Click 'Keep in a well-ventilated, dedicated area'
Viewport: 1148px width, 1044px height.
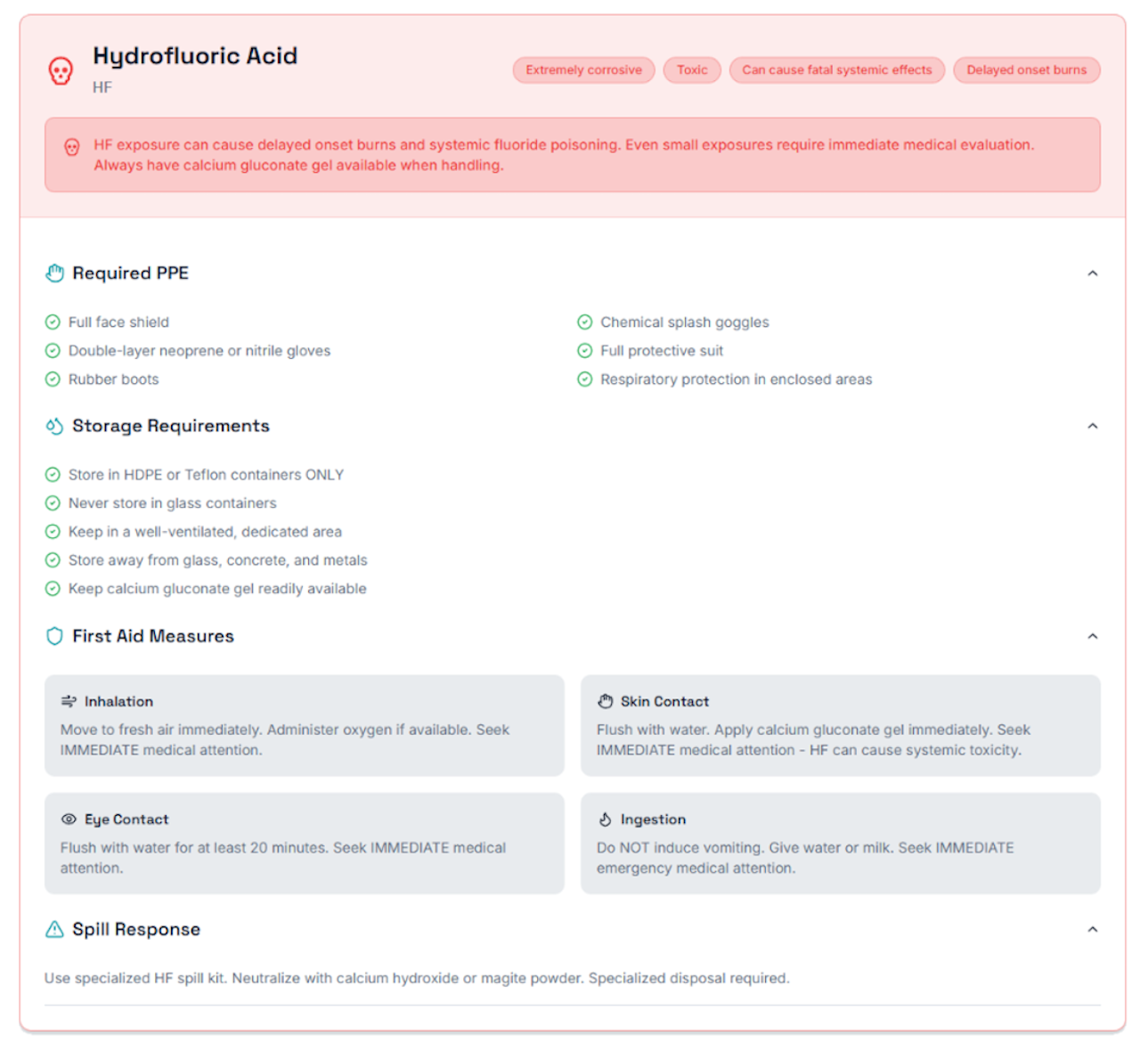coord(205,532)
